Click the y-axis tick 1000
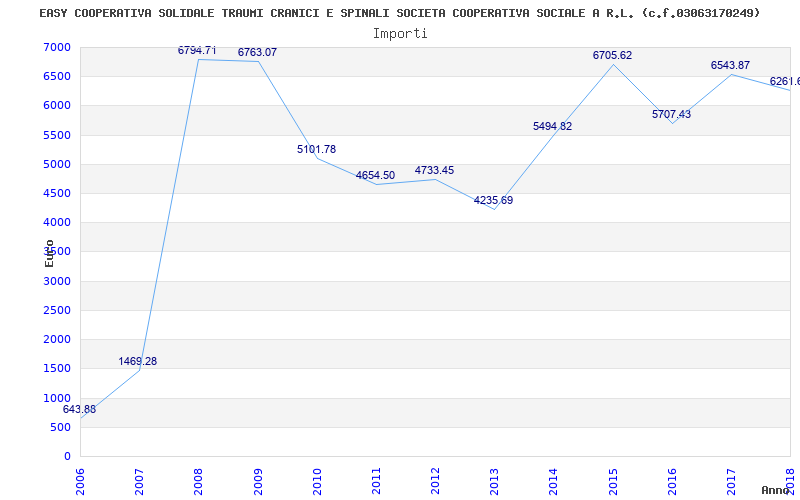The width and height of the screenshot is (800, 500). click(x=58, y=398)
